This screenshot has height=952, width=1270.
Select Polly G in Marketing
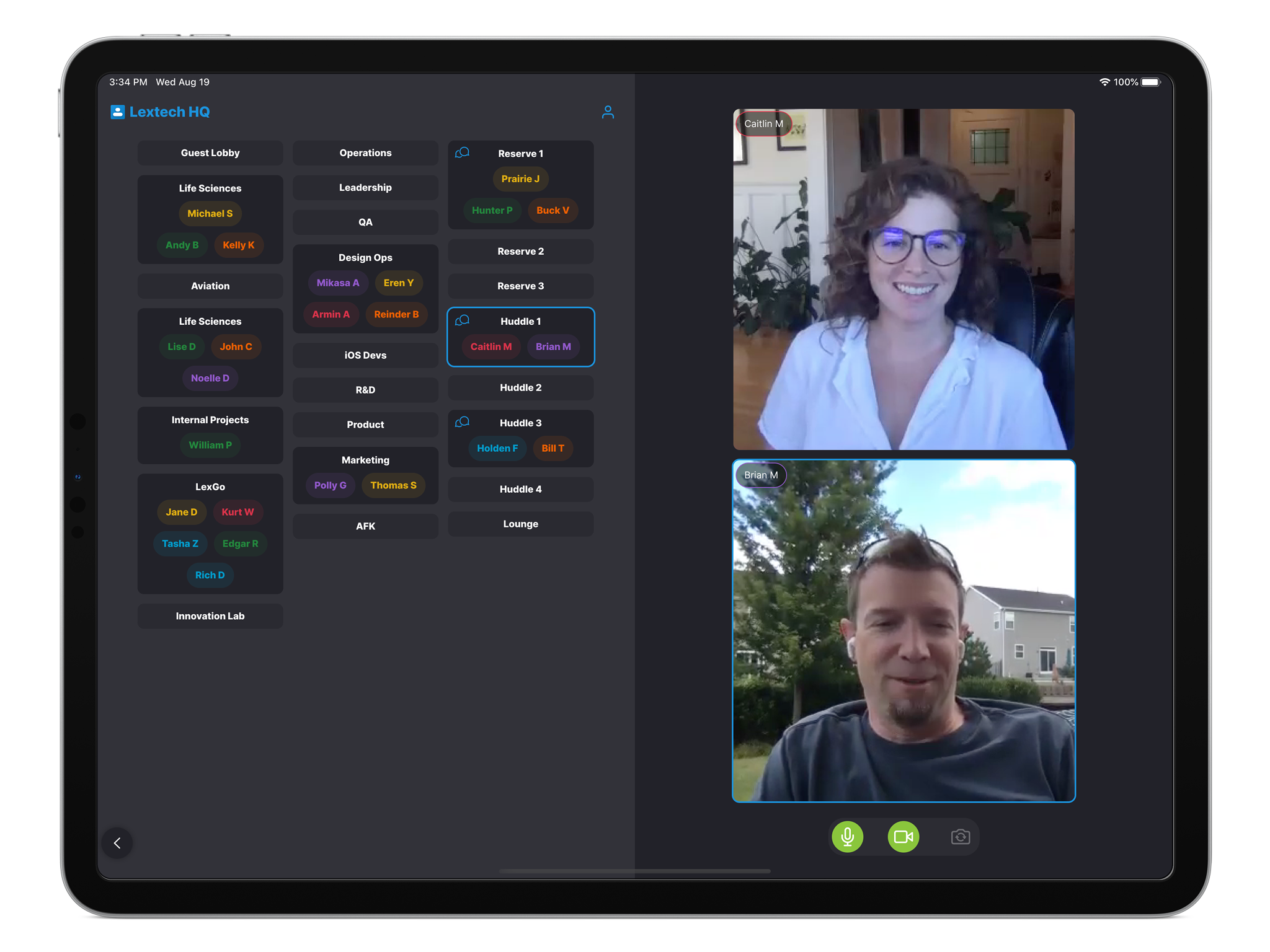[331, 486]
